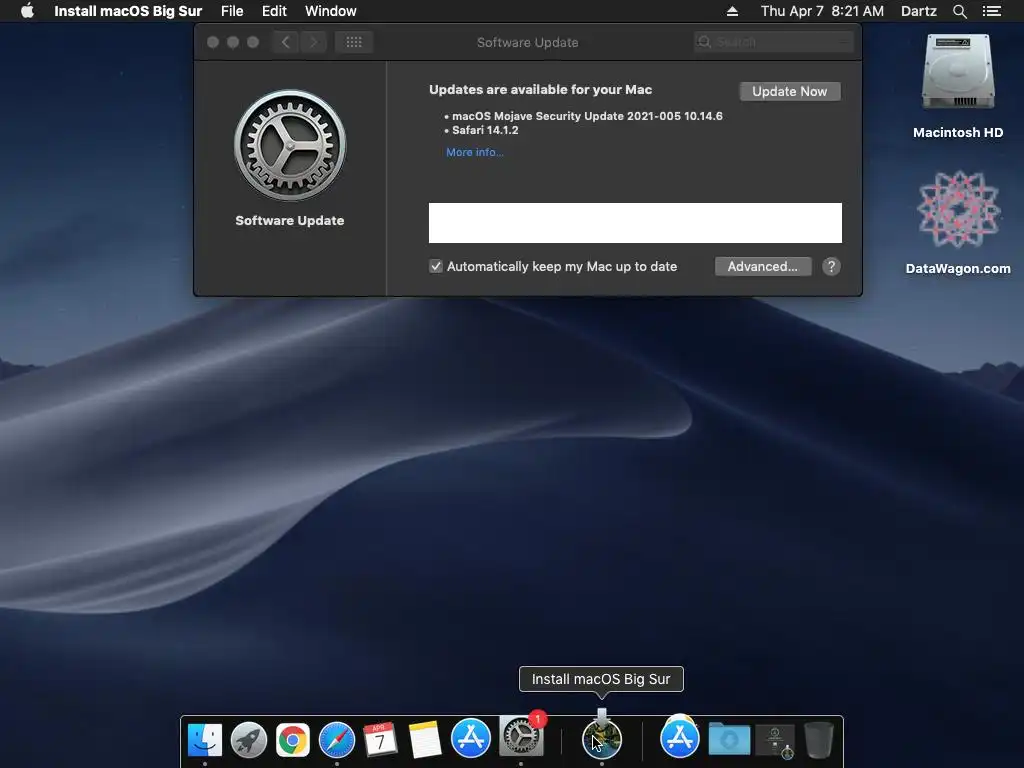Launch Launchpad rocket icon in Dock
This screenshot has height=768, width=1024.
click(x=249, y=739)
